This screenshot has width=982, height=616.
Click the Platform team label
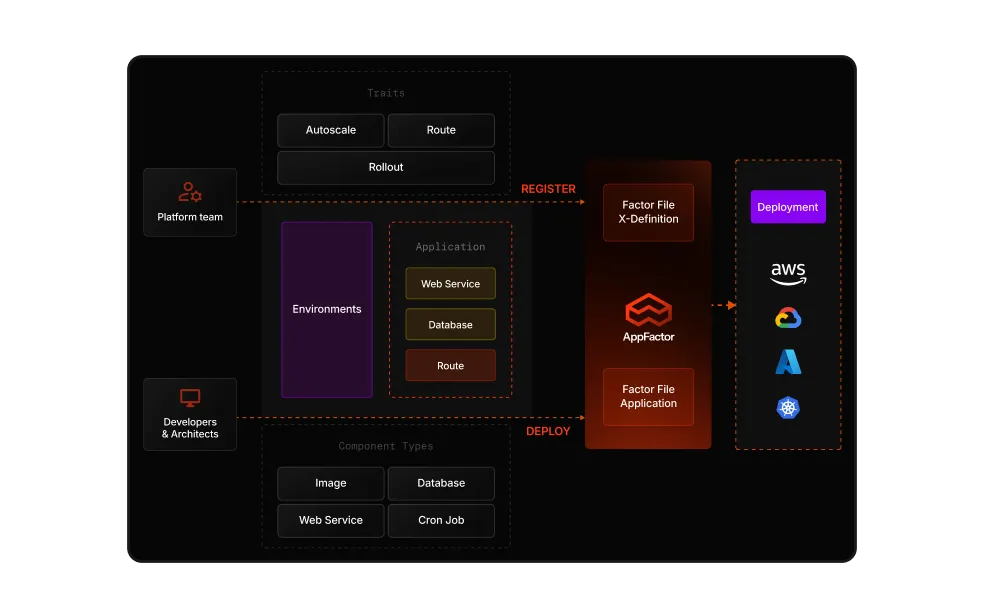[x=190, y=217]
